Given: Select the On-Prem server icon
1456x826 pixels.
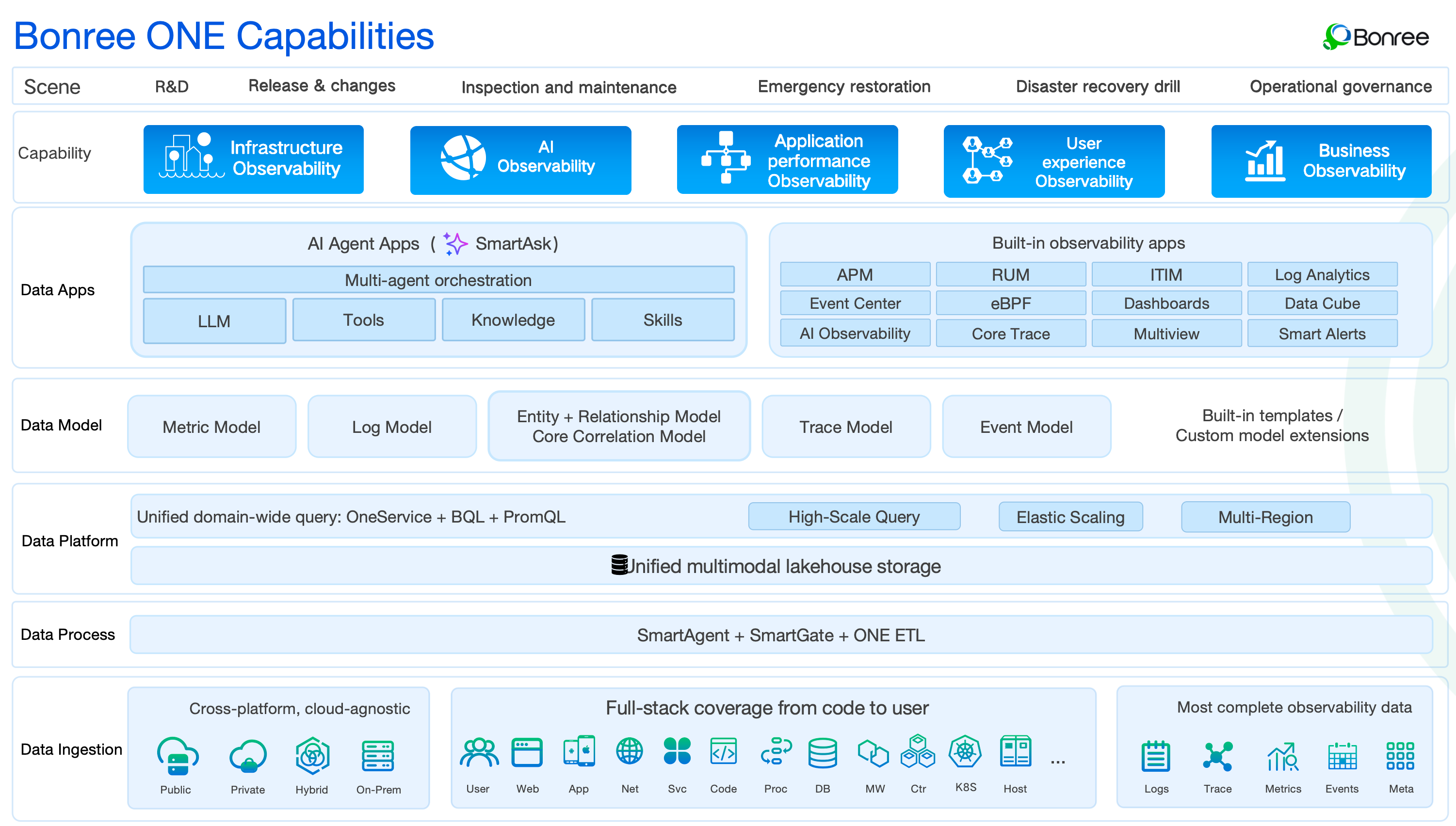Looking at the screenshot, I should pos(378,756).
